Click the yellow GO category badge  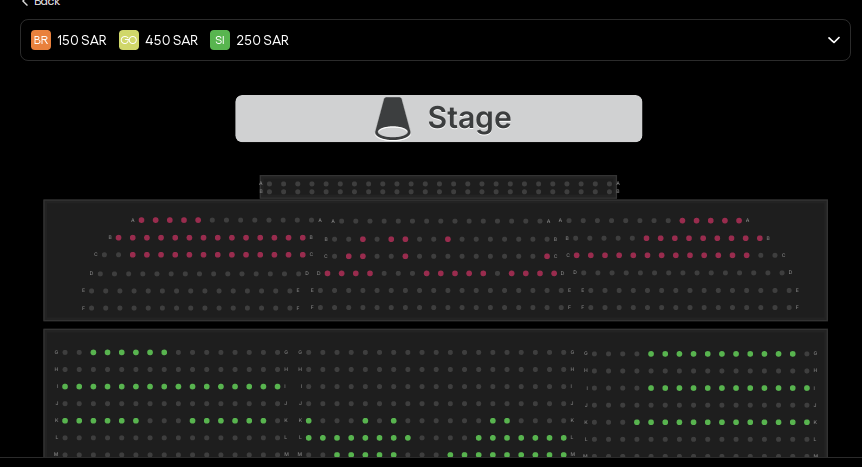point(129,40)
